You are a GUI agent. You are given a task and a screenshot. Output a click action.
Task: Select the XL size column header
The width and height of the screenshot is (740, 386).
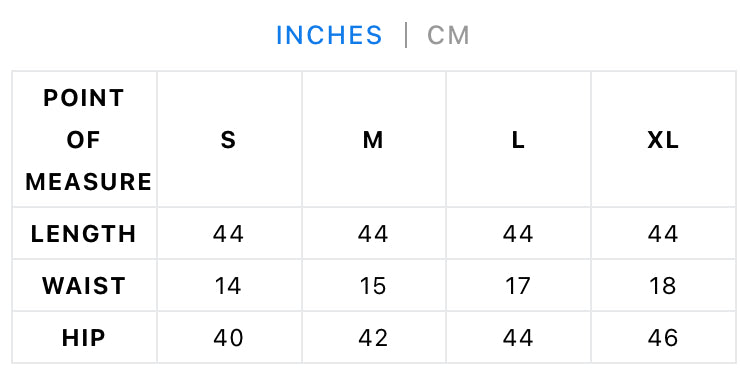(x=663, y=139)
